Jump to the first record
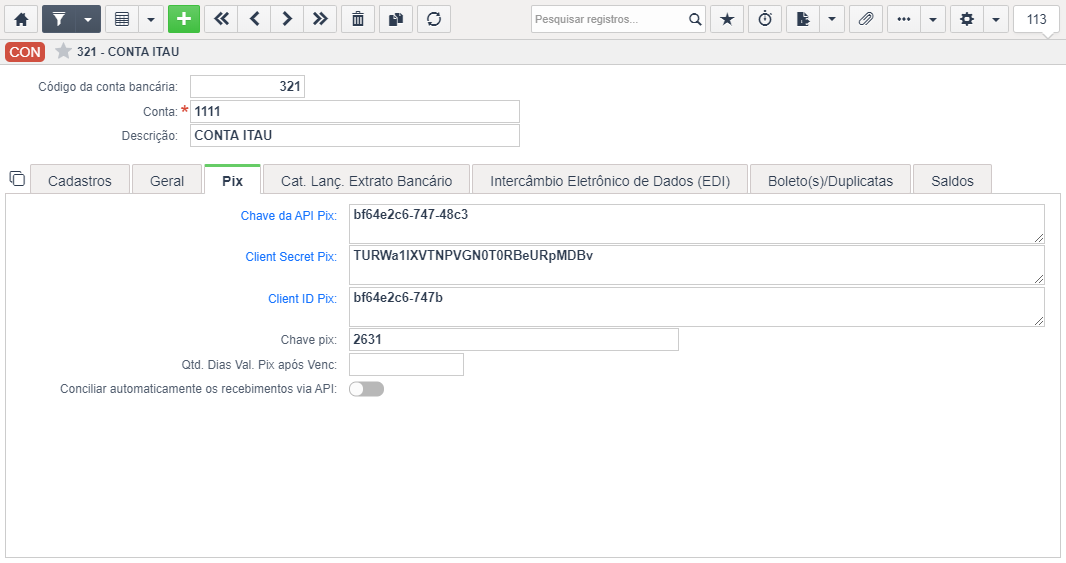This screenshot has width=1066, height=563. [x=221, y=19]
